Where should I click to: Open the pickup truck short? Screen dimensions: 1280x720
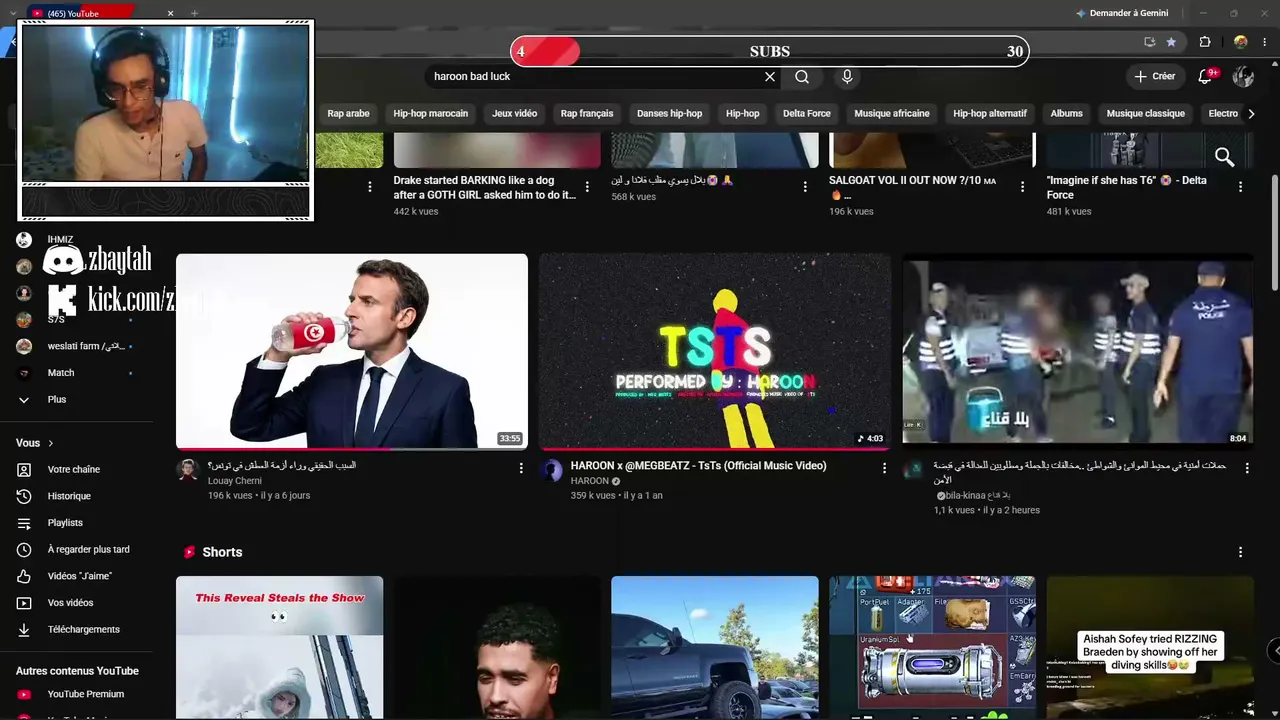pyautogui.click(x=715, y=647)
